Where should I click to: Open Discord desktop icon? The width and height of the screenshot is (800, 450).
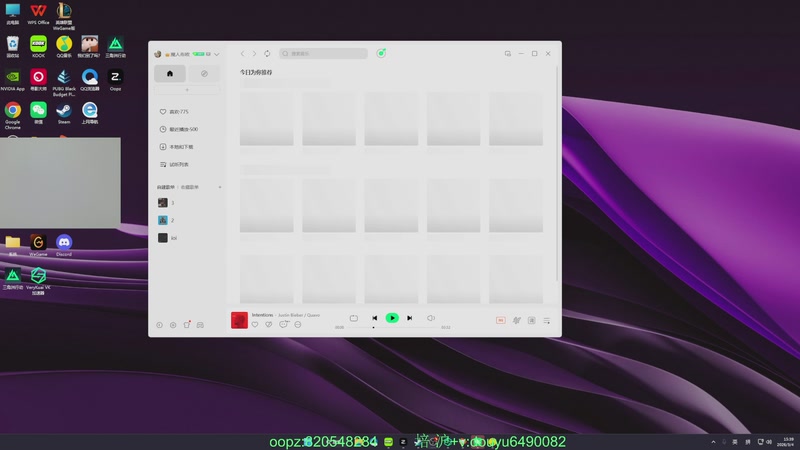click(x=64, y=245)
